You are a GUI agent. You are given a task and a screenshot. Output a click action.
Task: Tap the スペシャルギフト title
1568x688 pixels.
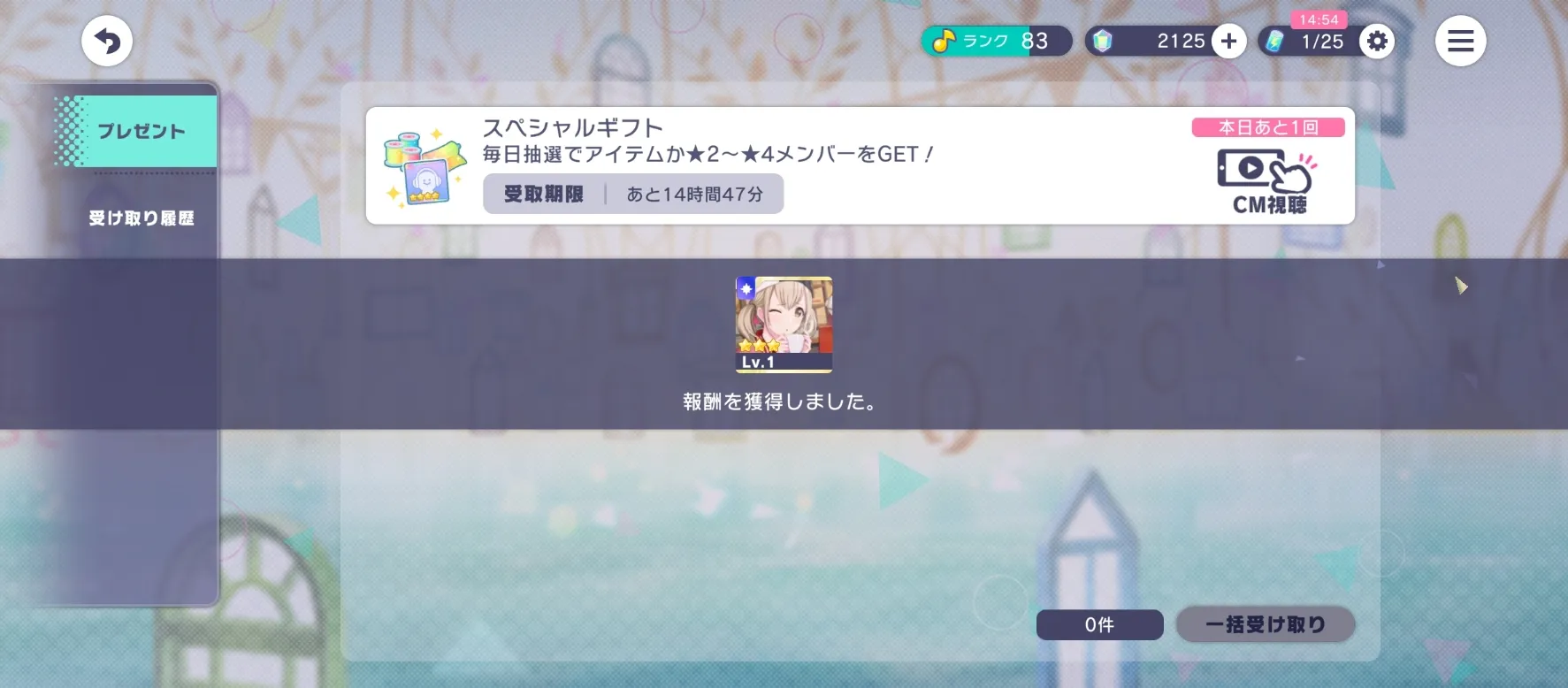(x=572, y=128)
